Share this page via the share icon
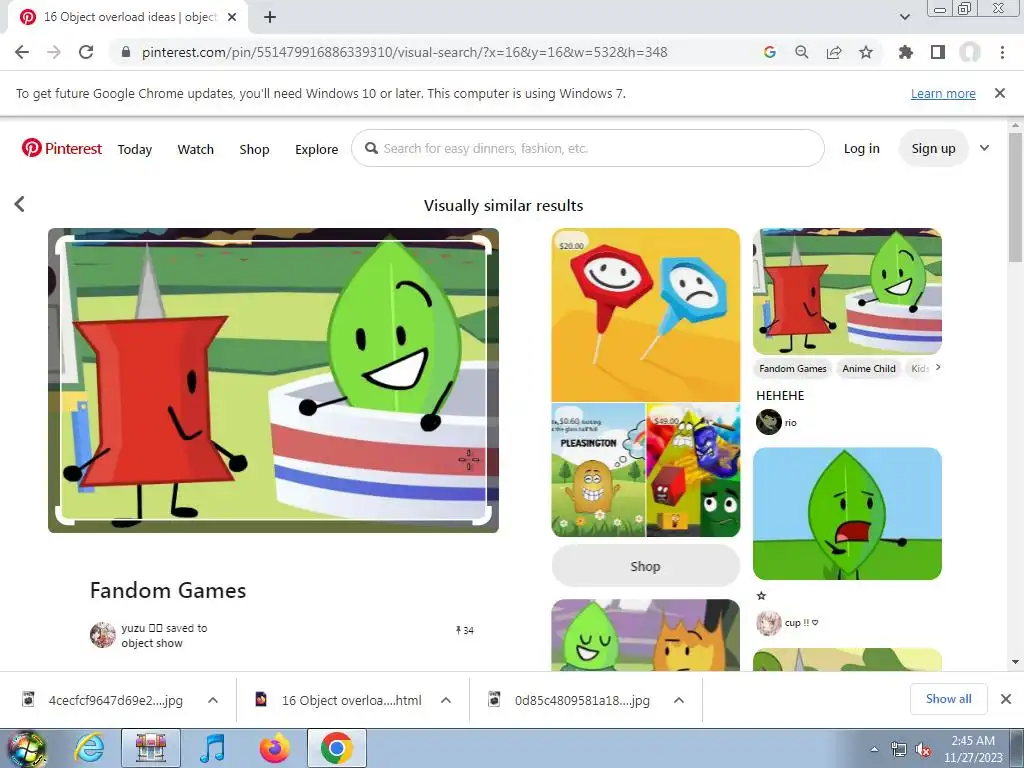The height and width of the screenshot is (768, 1024). [834, 52]
